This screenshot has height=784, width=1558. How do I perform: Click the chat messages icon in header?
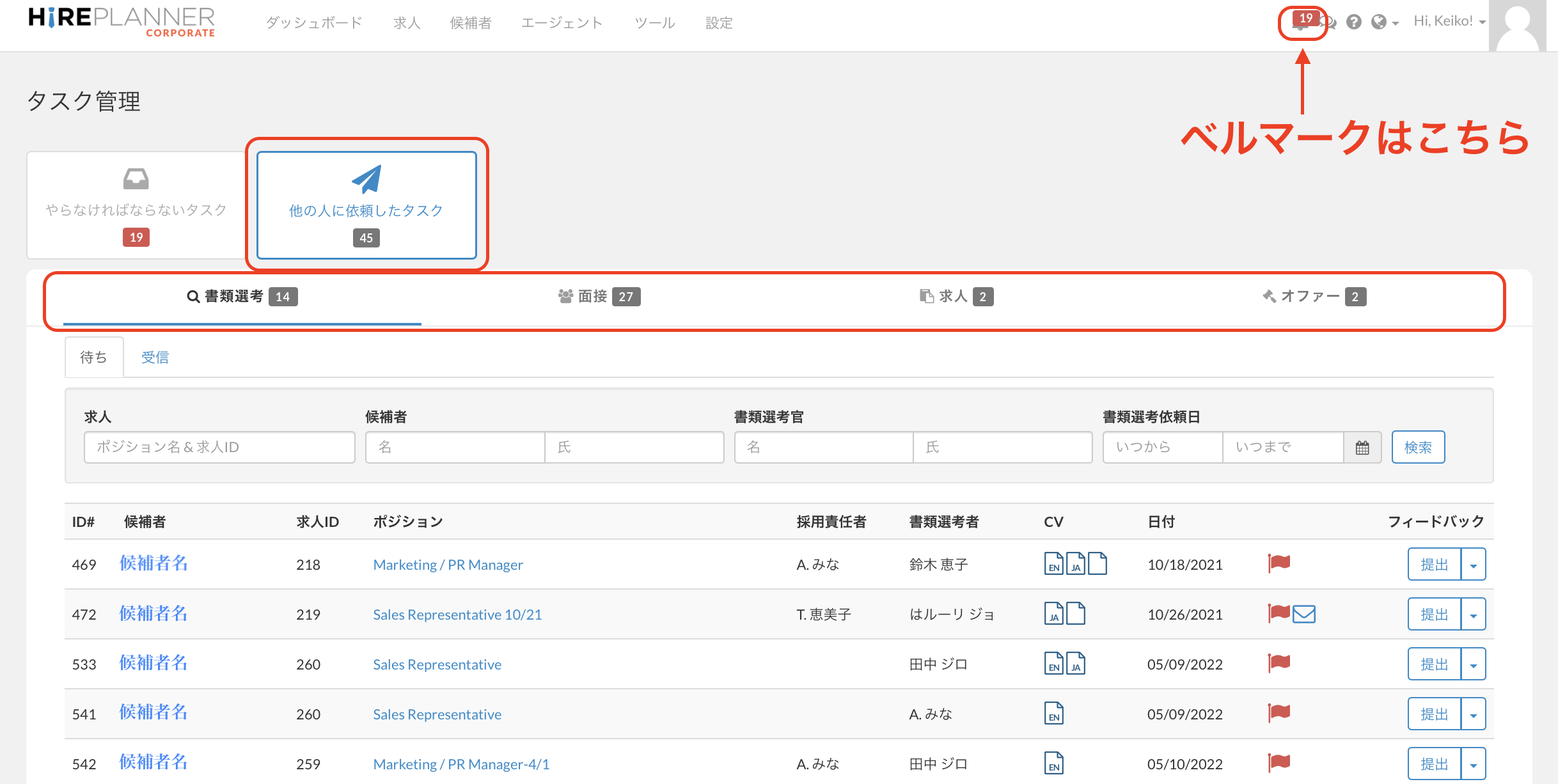point(1330,22)
